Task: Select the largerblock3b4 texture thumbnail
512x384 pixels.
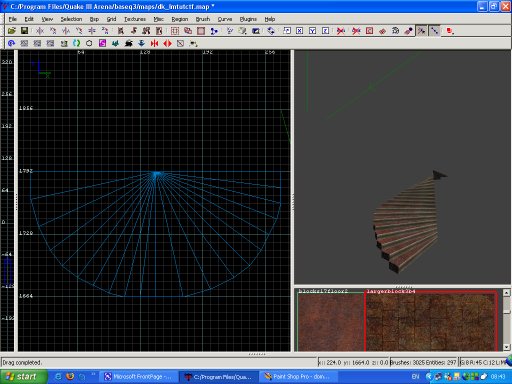Action: pyautogui.click(x=432, y=321)
